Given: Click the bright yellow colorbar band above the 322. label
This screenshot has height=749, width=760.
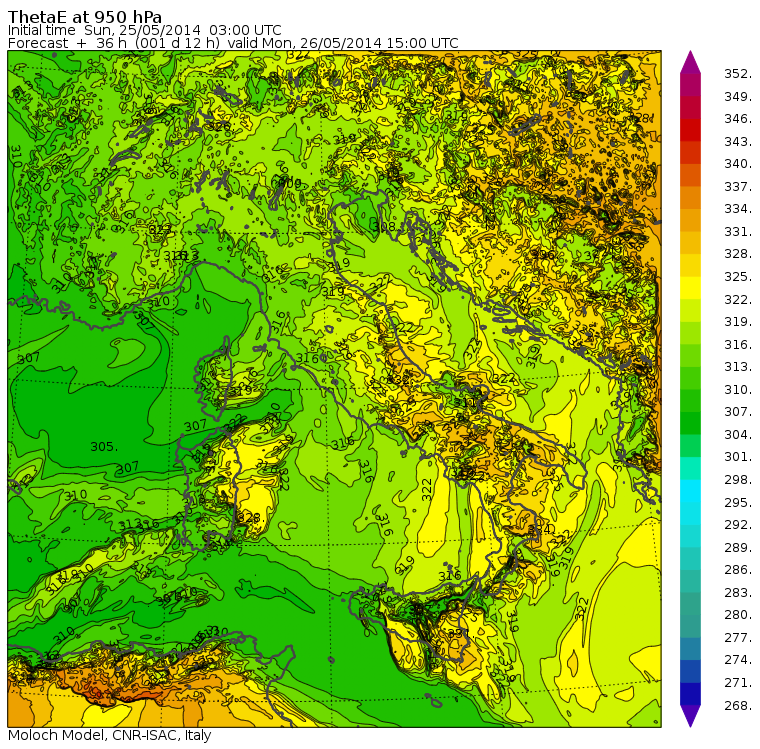Looking at the screenshot, I should point(690,288).
